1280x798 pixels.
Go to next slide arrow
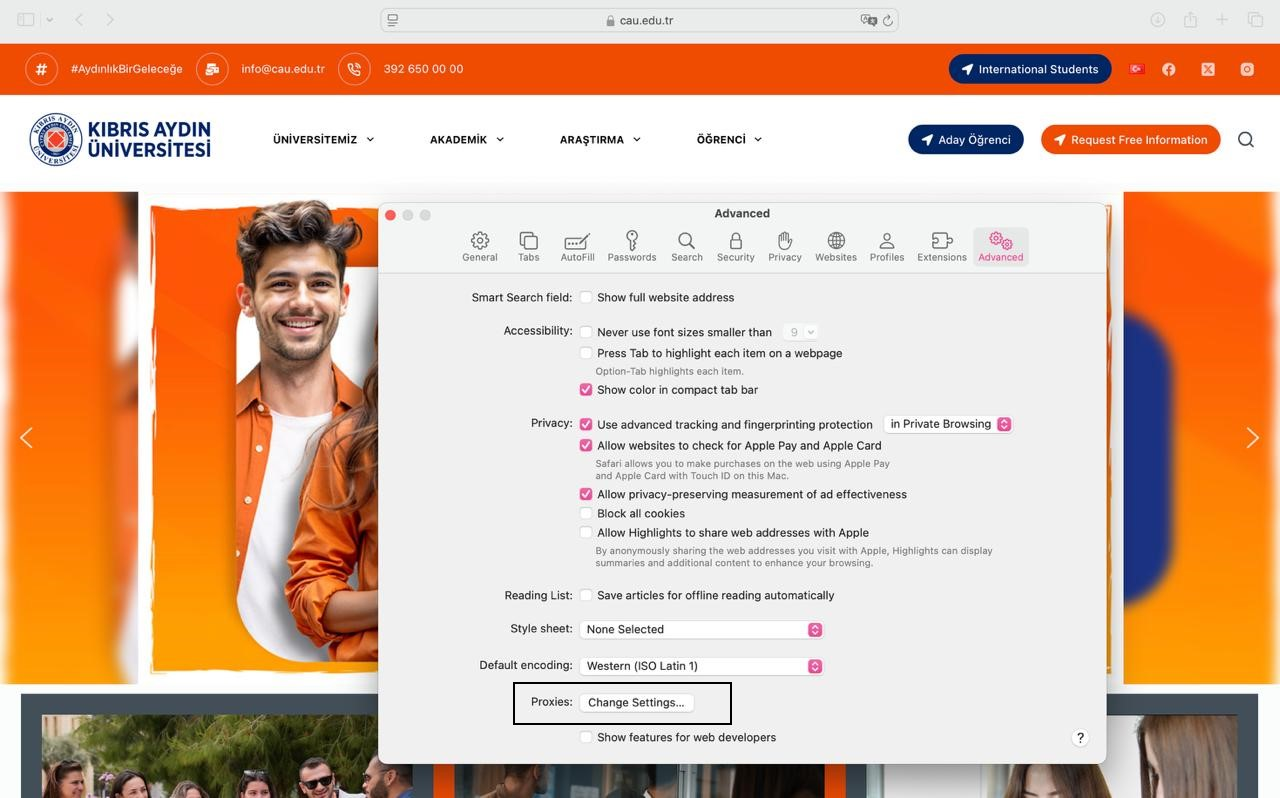click(x=1252, y=438)
